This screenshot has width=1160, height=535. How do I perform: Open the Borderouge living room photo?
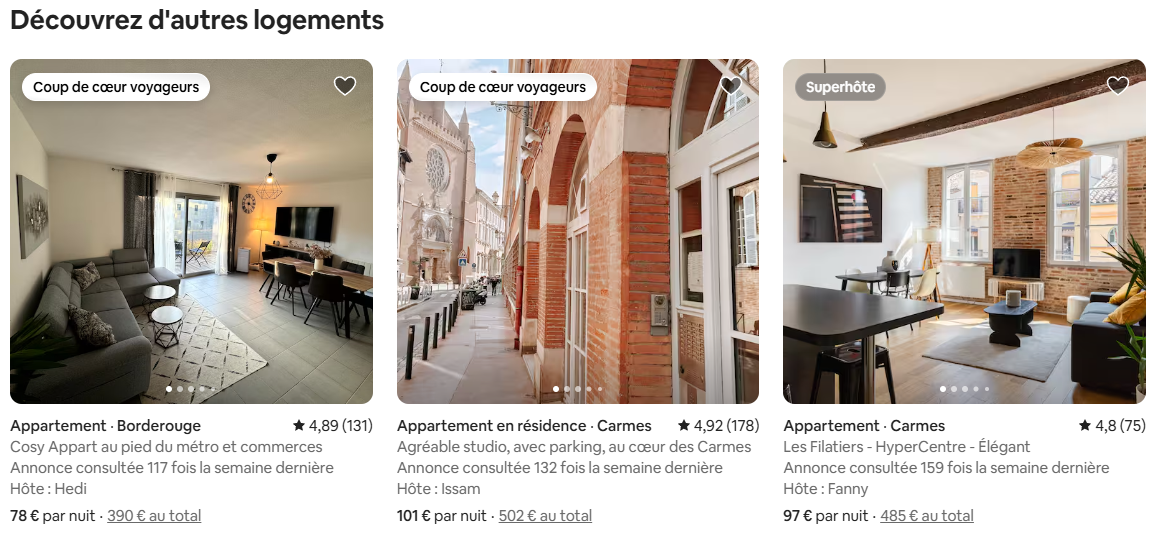pyautogui.click(x=192, y=231)
